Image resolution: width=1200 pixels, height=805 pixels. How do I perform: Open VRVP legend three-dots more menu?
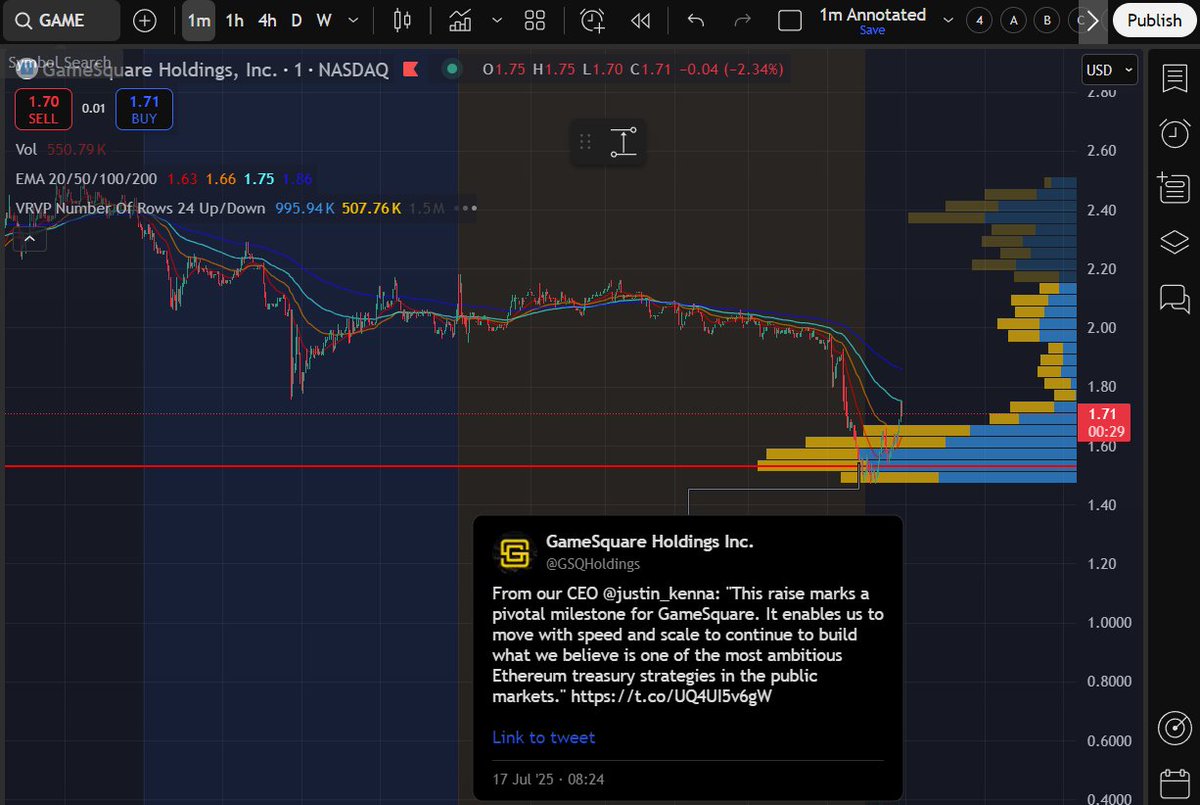click(x=465, y=209)
